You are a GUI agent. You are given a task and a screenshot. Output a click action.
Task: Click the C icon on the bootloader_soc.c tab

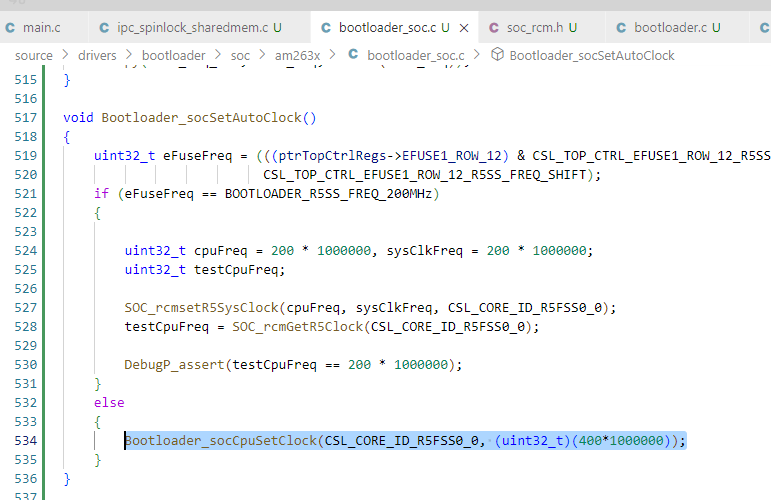point(326,28)
